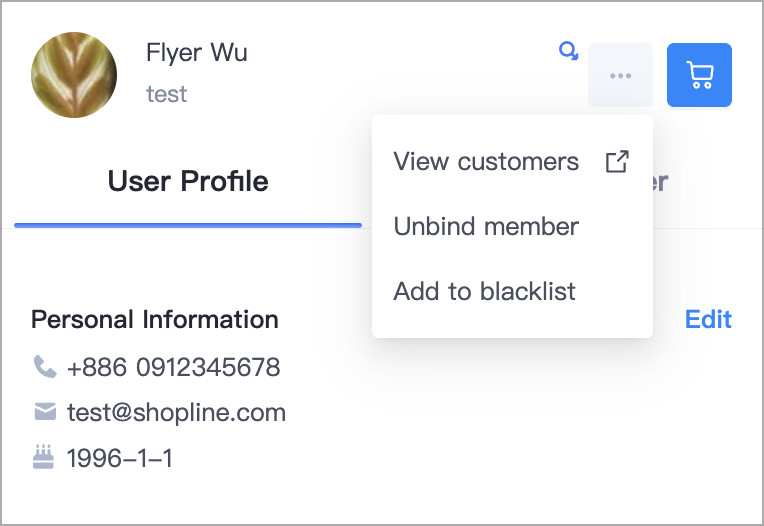Click the birthday cake icon
This screenshot has width=764, height=526.
(x=43, y=457)
